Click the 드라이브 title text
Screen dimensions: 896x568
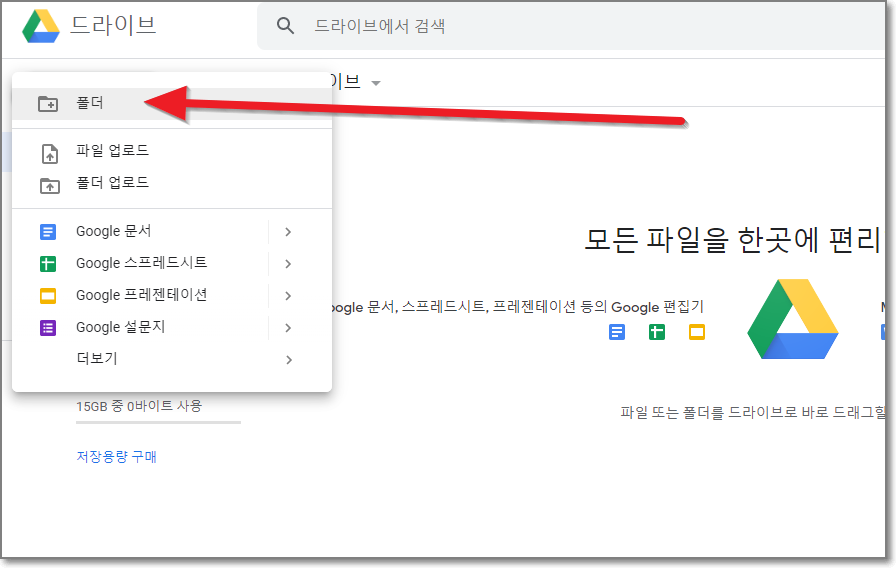(x=113, y=25)
